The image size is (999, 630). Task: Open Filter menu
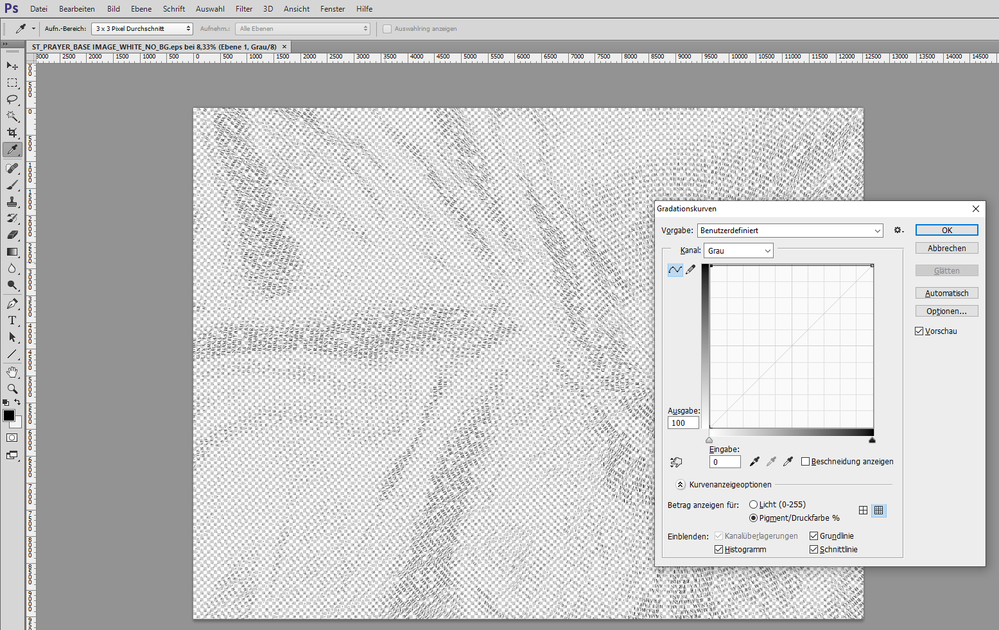pyautogui.click(x=243, y=9)
